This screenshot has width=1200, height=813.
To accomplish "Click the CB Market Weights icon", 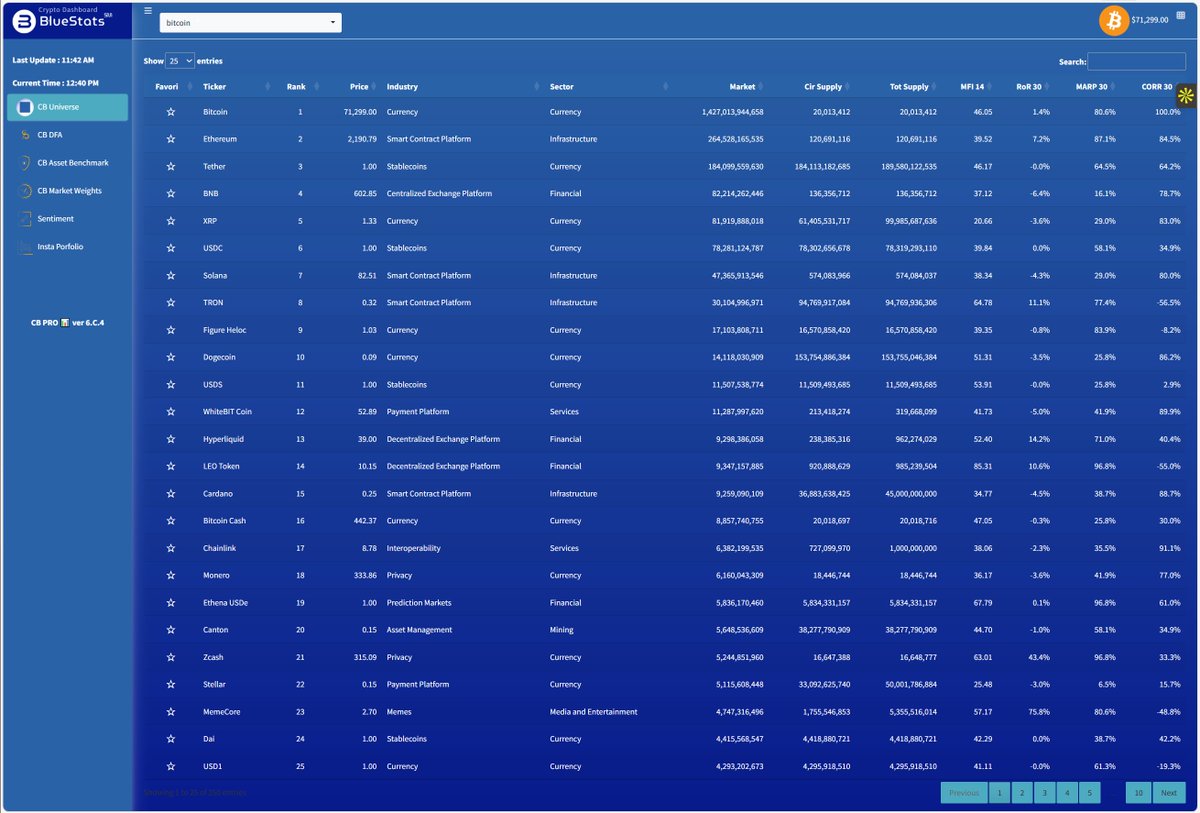I will pyautogui.click(x=24, y=190).
